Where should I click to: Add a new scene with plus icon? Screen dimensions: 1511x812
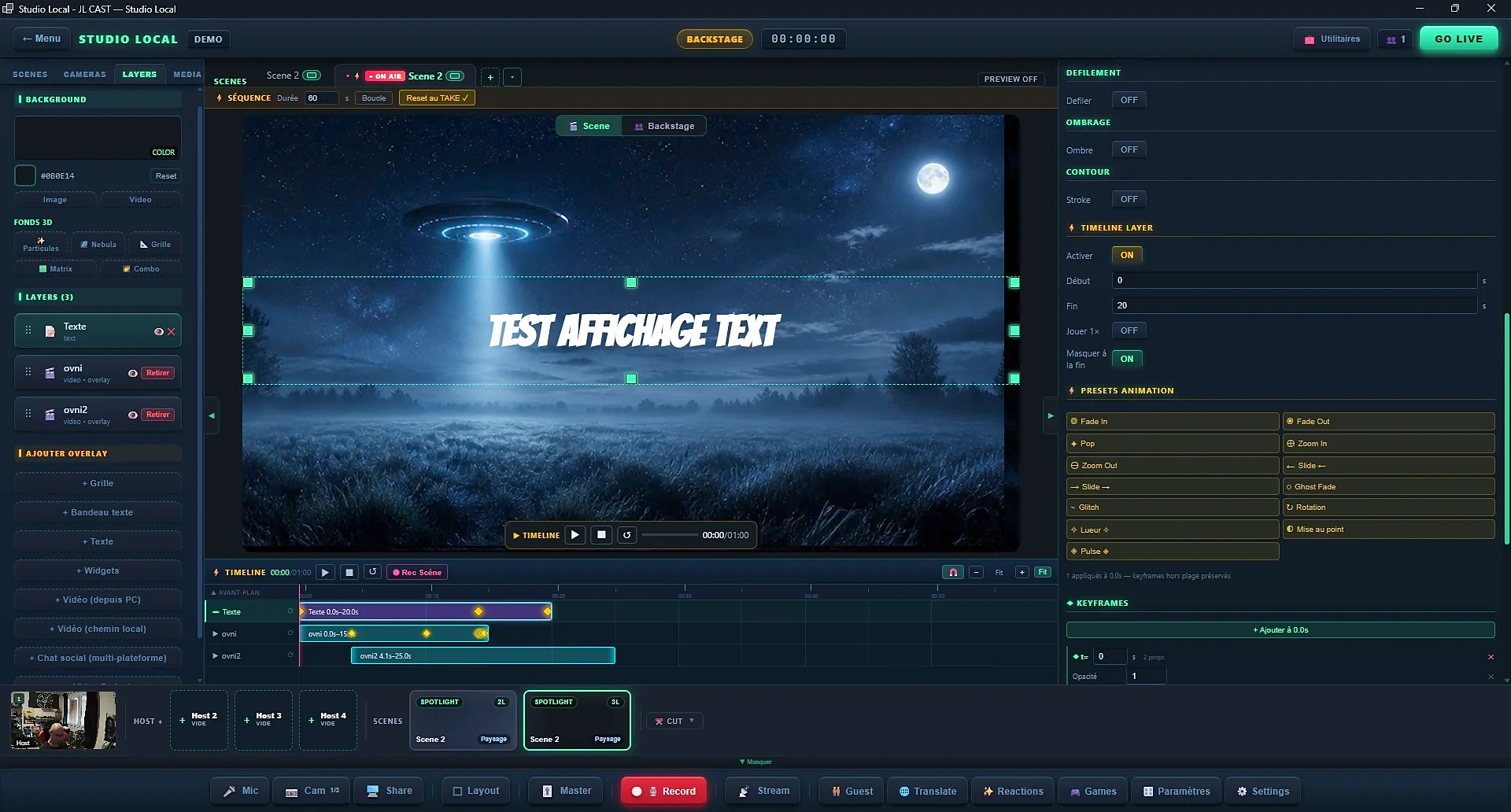point(490,77)
